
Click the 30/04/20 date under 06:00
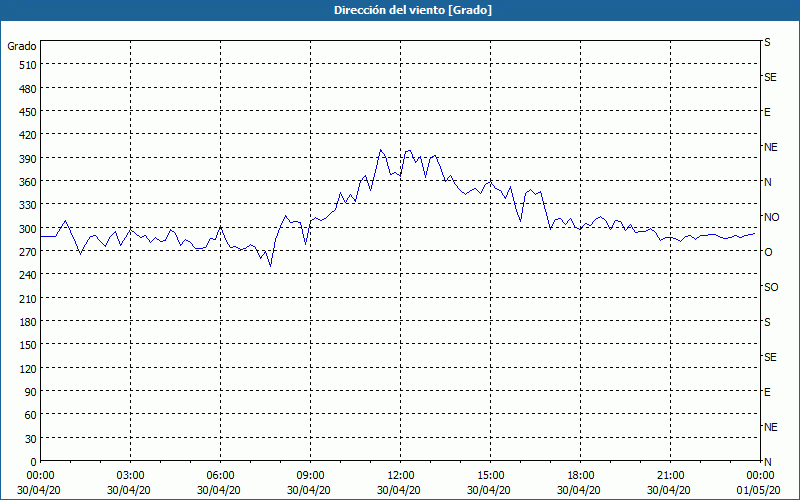pos(218,490)
